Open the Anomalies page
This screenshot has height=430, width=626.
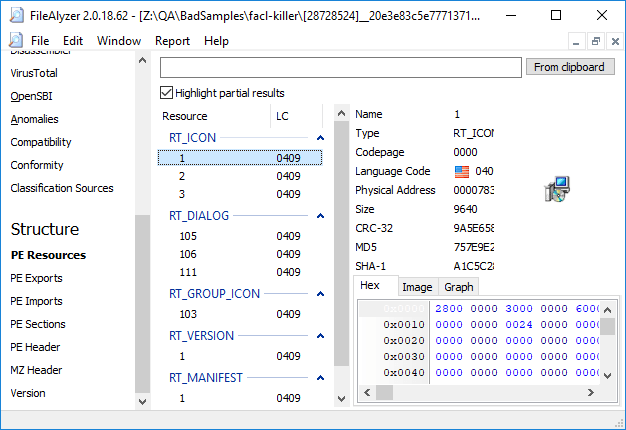pos(34,119)
